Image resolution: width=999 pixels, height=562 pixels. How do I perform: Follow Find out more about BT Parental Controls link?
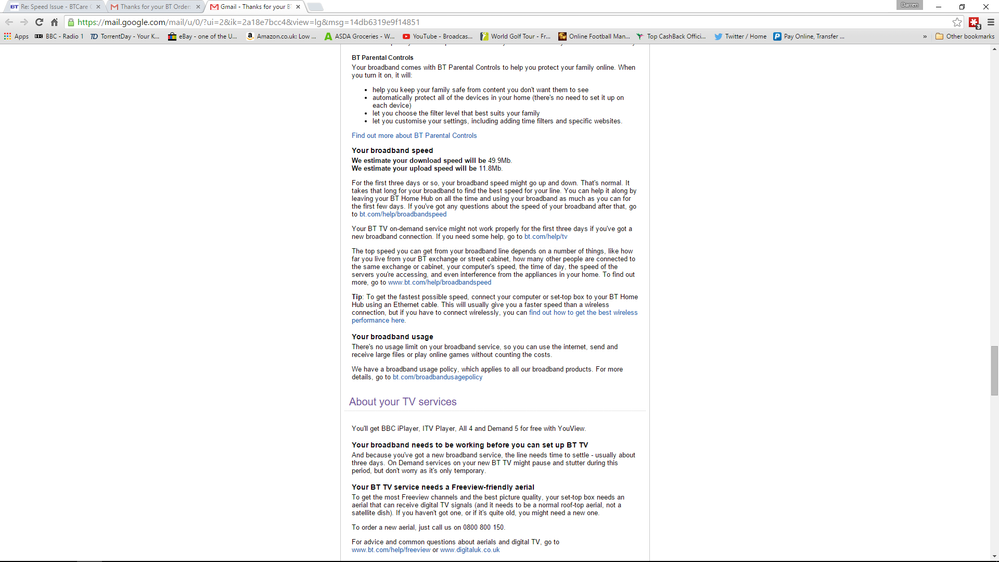414,136
